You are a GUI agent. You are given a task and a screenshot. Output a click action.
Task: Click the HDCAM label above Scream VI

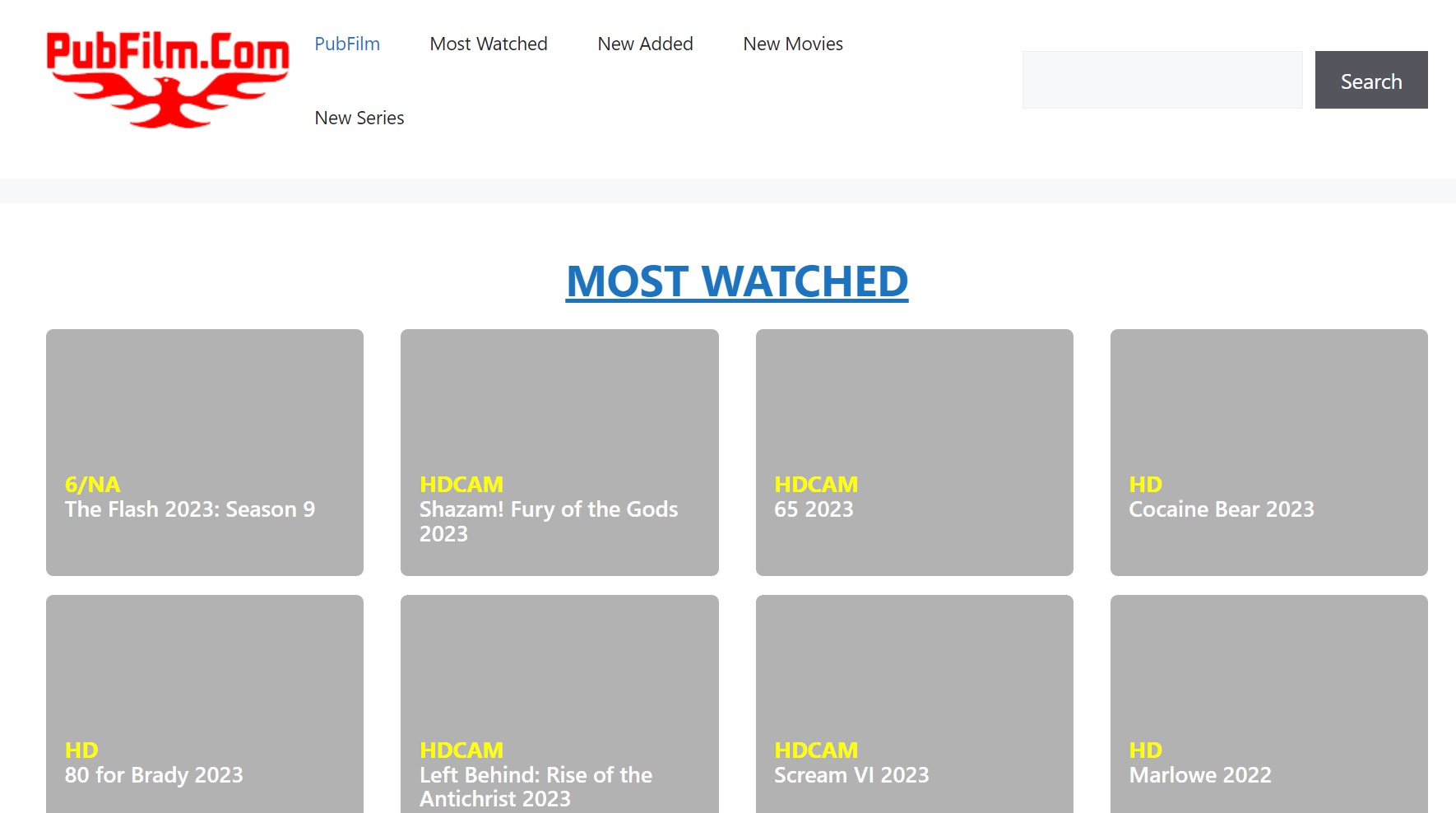pos(816,750)
